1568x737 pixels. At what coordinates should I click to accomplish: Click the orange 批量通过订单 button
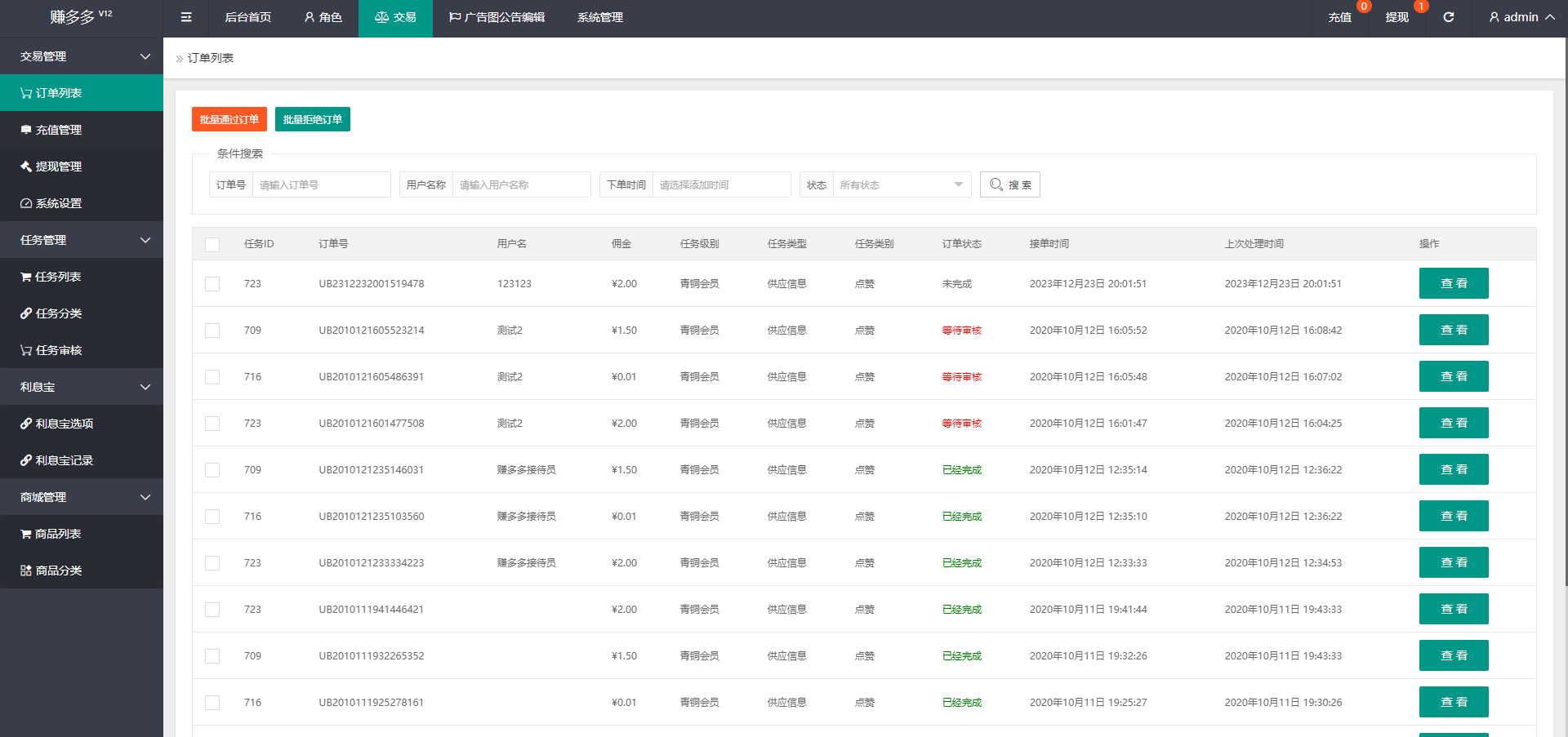pyautogui.click(x=229, y=119)
